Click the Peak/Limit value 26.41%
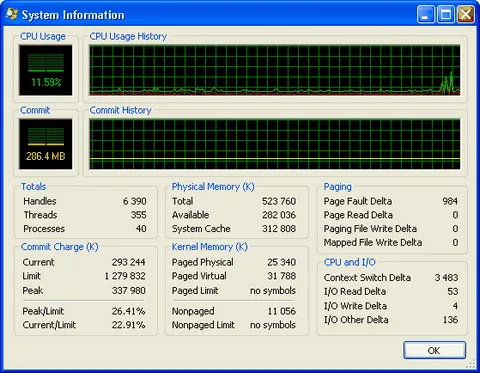The image size is (480, 373). click(128, 311)
